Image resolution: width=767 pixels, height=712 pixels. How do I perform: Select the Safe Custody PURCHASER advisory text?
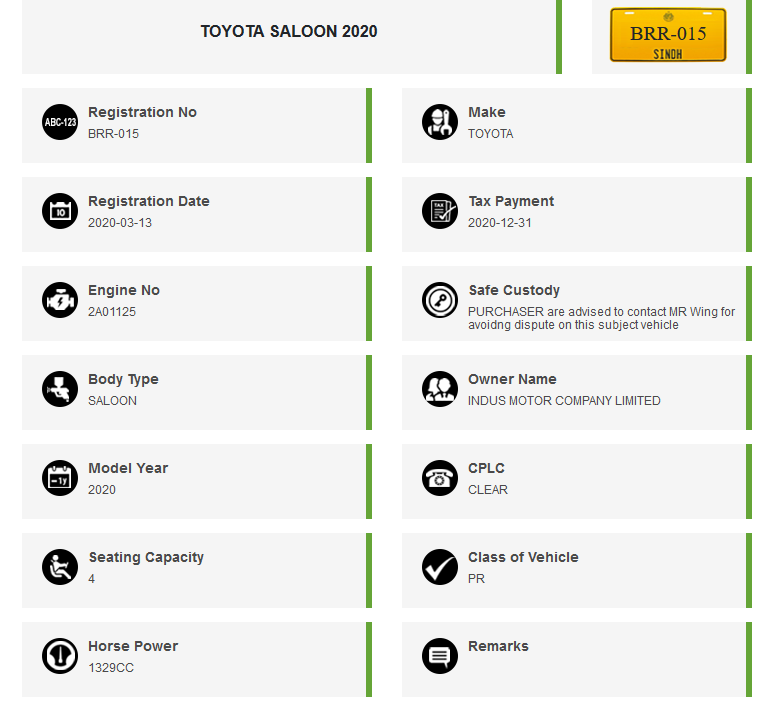click(x=601, y=318)
